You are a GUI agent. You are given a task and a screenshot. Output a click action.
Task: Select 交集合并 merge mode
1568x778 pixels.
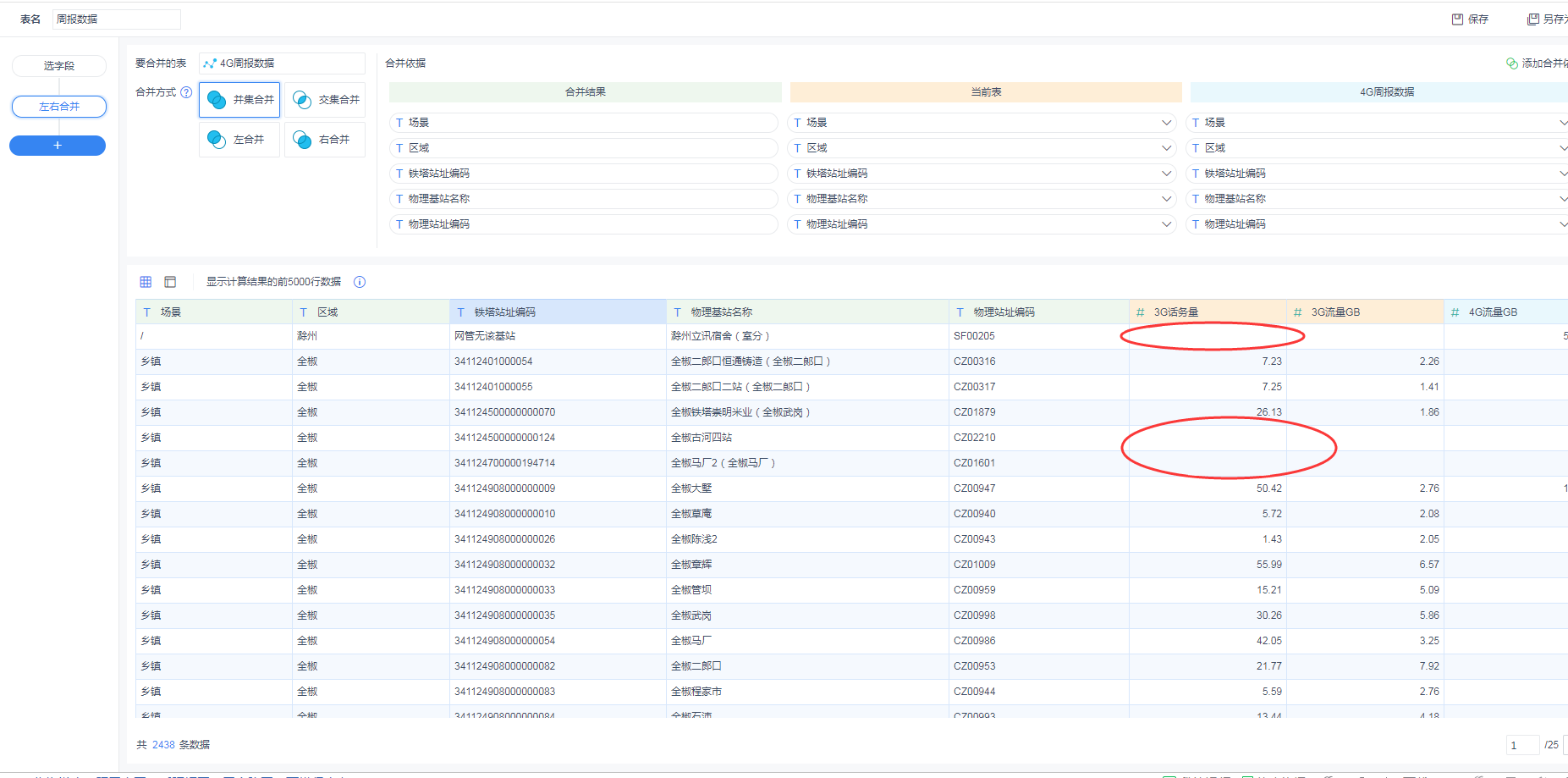coord(325,100)
